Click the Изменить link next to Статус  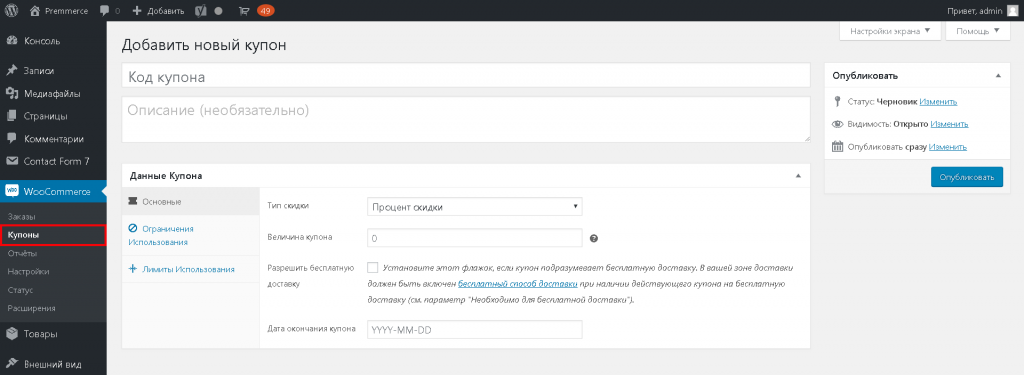938,102
